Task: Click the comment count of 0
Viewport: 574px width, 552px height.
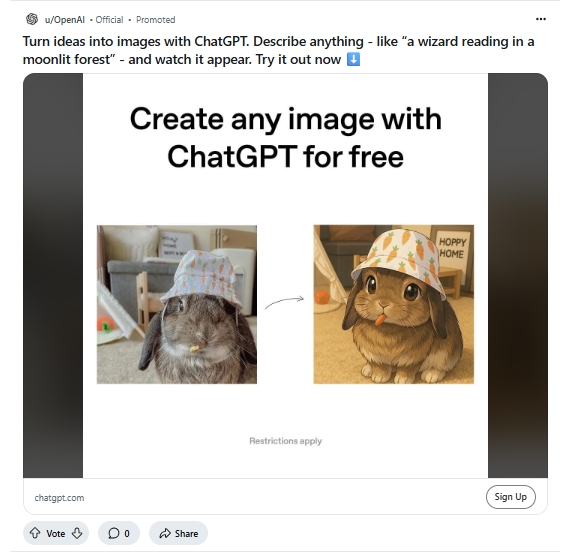Action: point(127,534)
